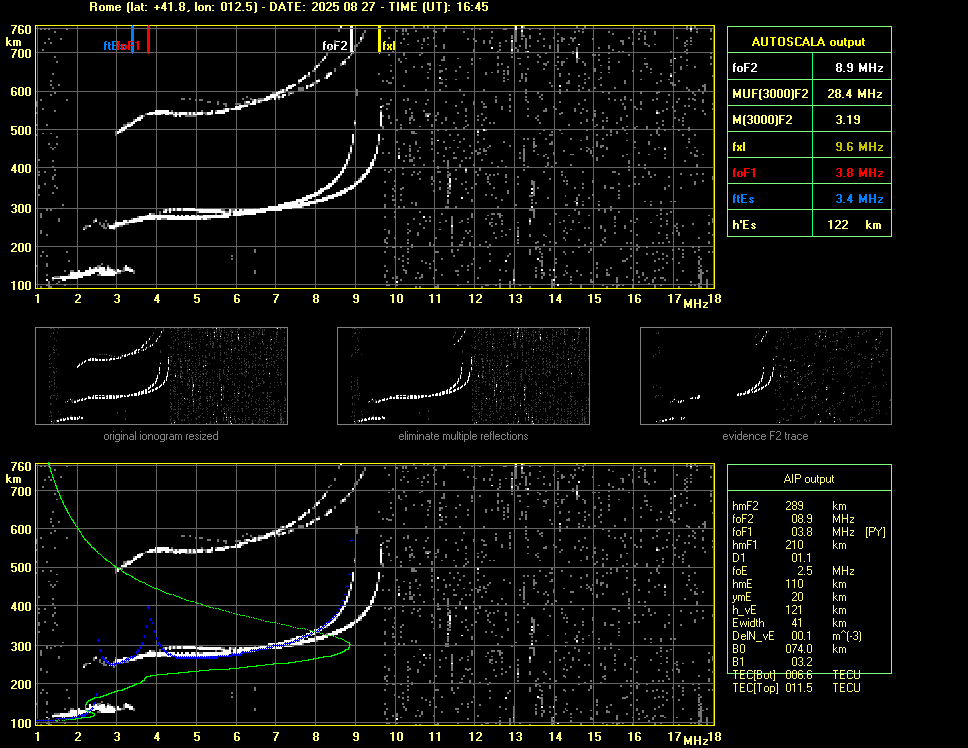Viewport: 968px width, 748px height.
Task: Click the foF2 08.9 MHz row in AIP output
Action: [x=793, y=518]
